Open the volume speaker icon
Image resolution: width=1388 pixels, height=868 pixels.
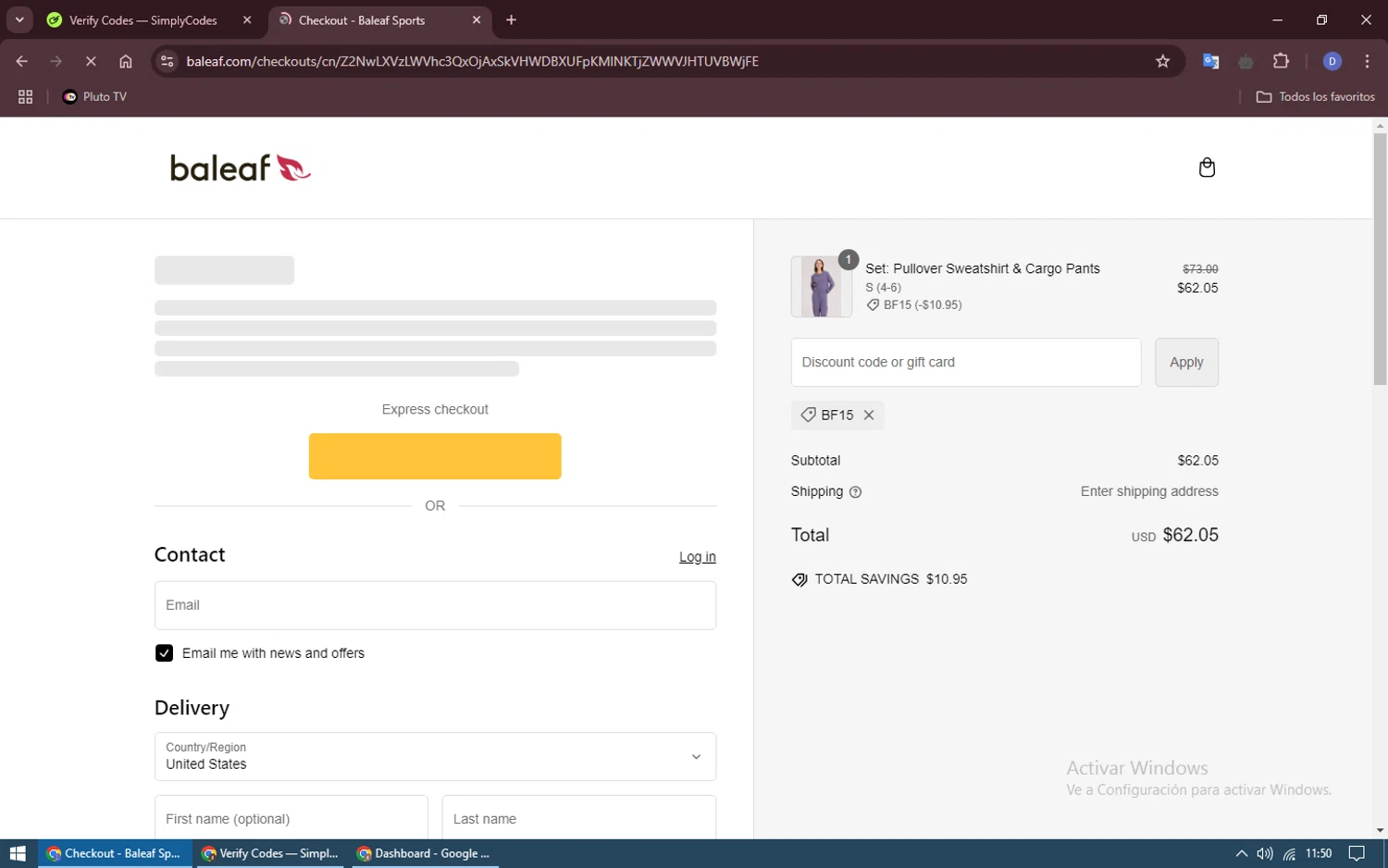[1265, 853]
